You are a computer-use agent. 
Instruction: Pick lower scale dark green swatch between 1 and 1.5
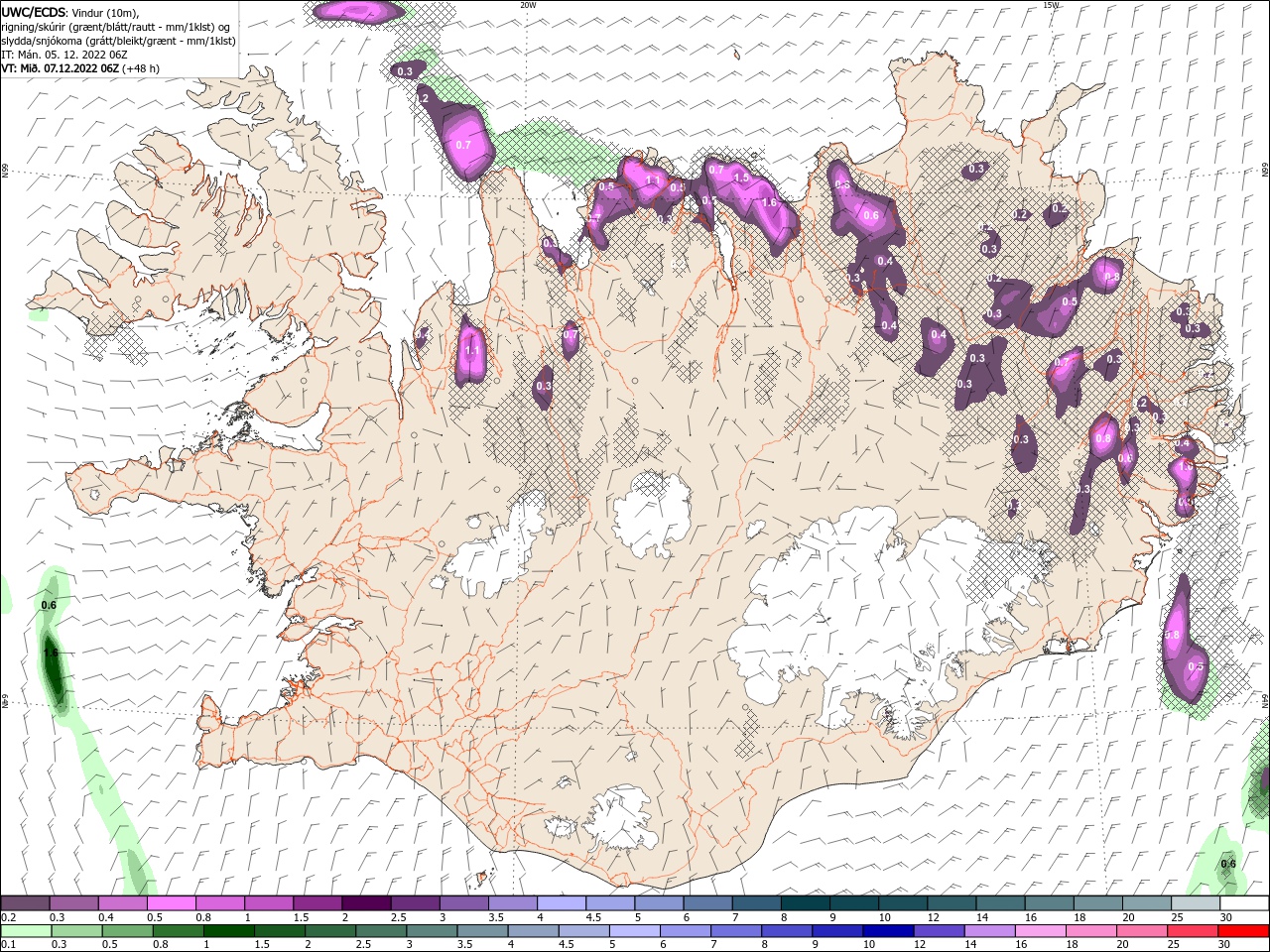(x=228, y=931)
